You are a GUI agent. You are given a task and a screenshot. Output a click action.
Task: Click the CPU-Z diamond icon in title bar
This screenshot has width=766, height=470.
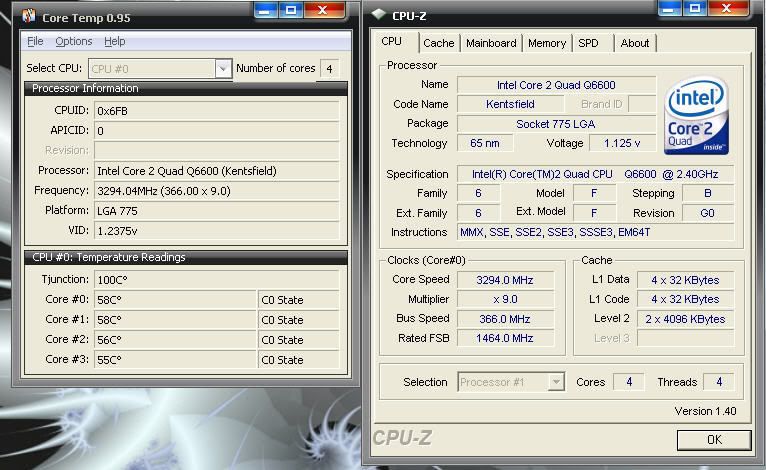[378, 14]
